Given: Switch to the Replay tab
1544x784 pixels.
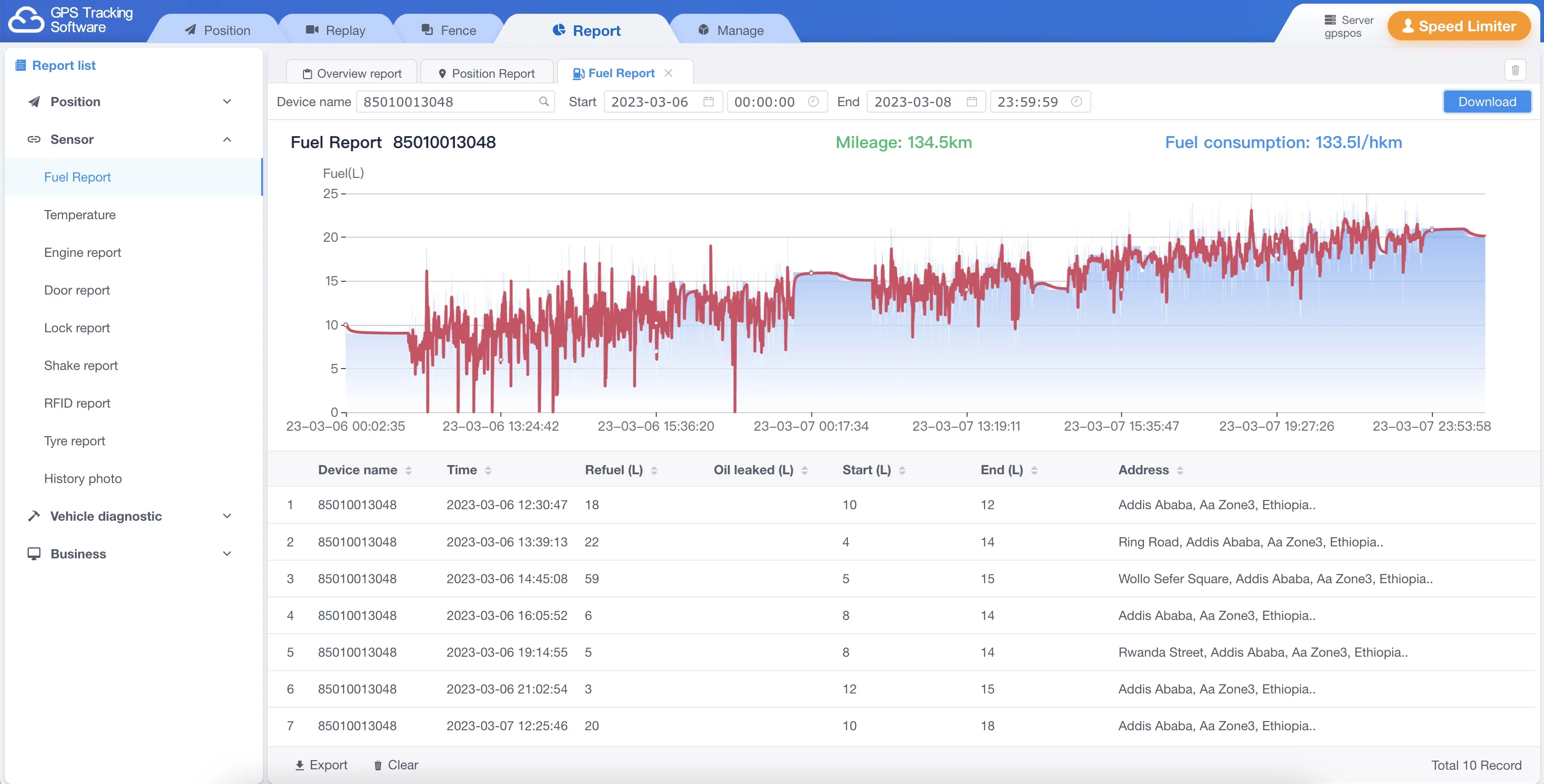Looking at the screenshot, I should click(336, 30).
